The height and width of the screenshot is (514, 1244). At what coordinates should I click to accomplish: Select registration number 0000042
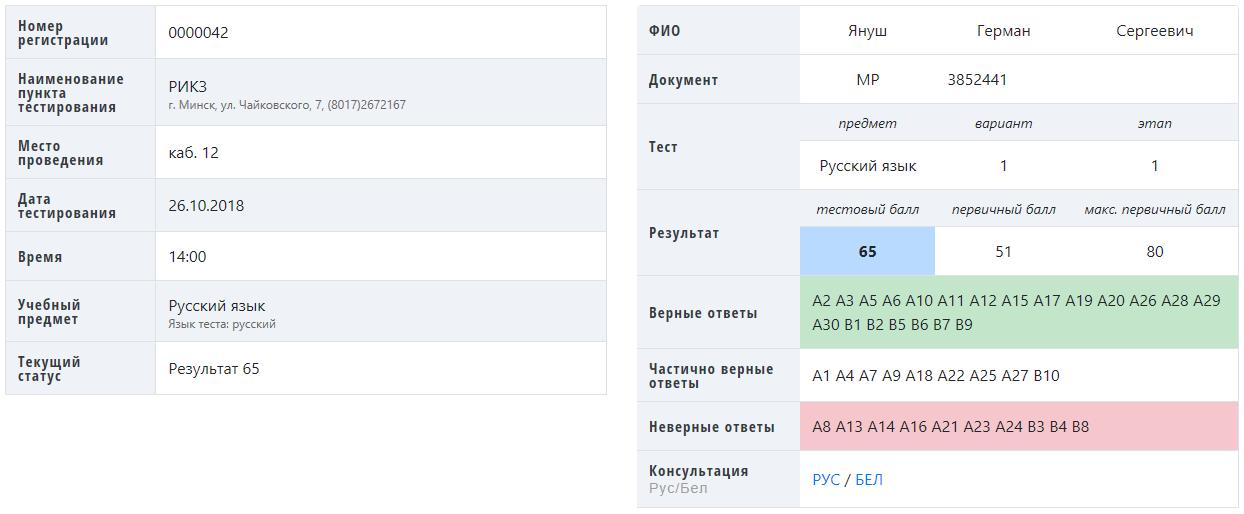click(x=198, y=32)
